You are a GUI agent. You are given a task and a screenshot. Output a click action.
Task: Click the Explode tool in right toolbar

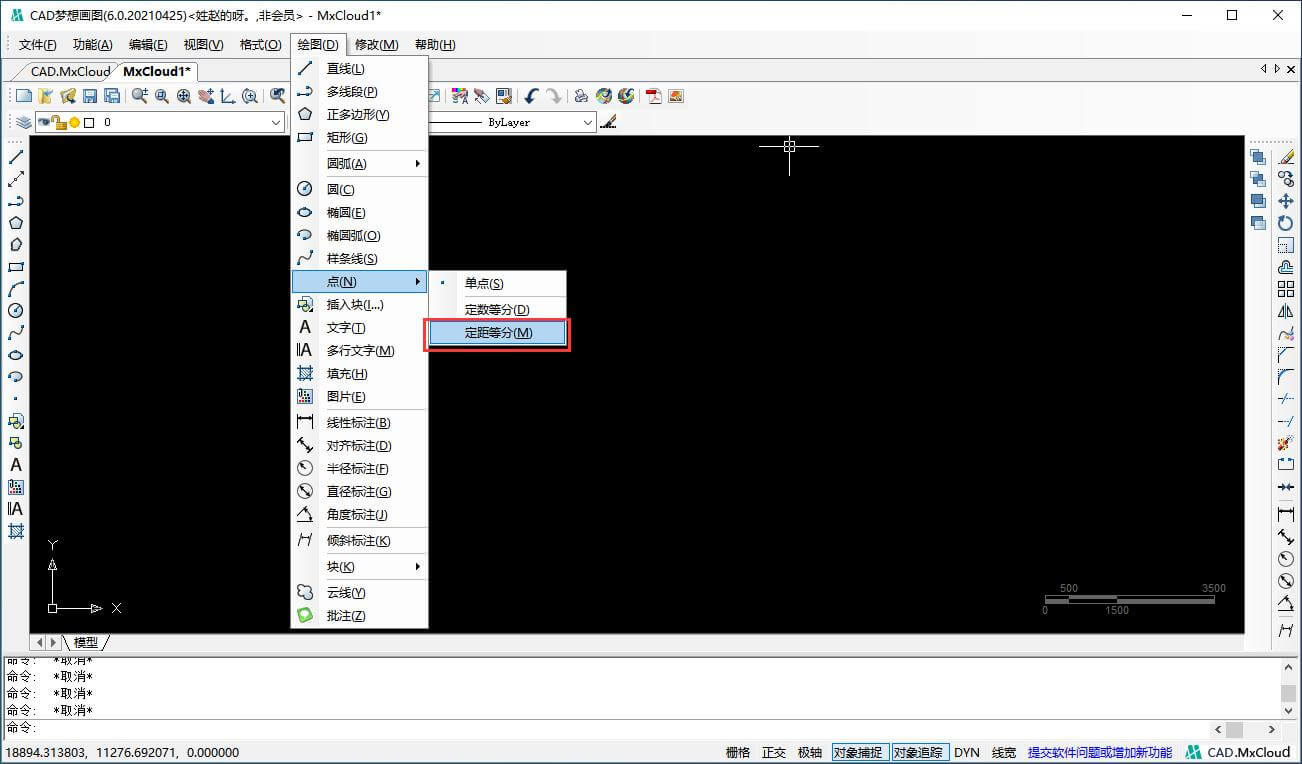pos(1286,443)
